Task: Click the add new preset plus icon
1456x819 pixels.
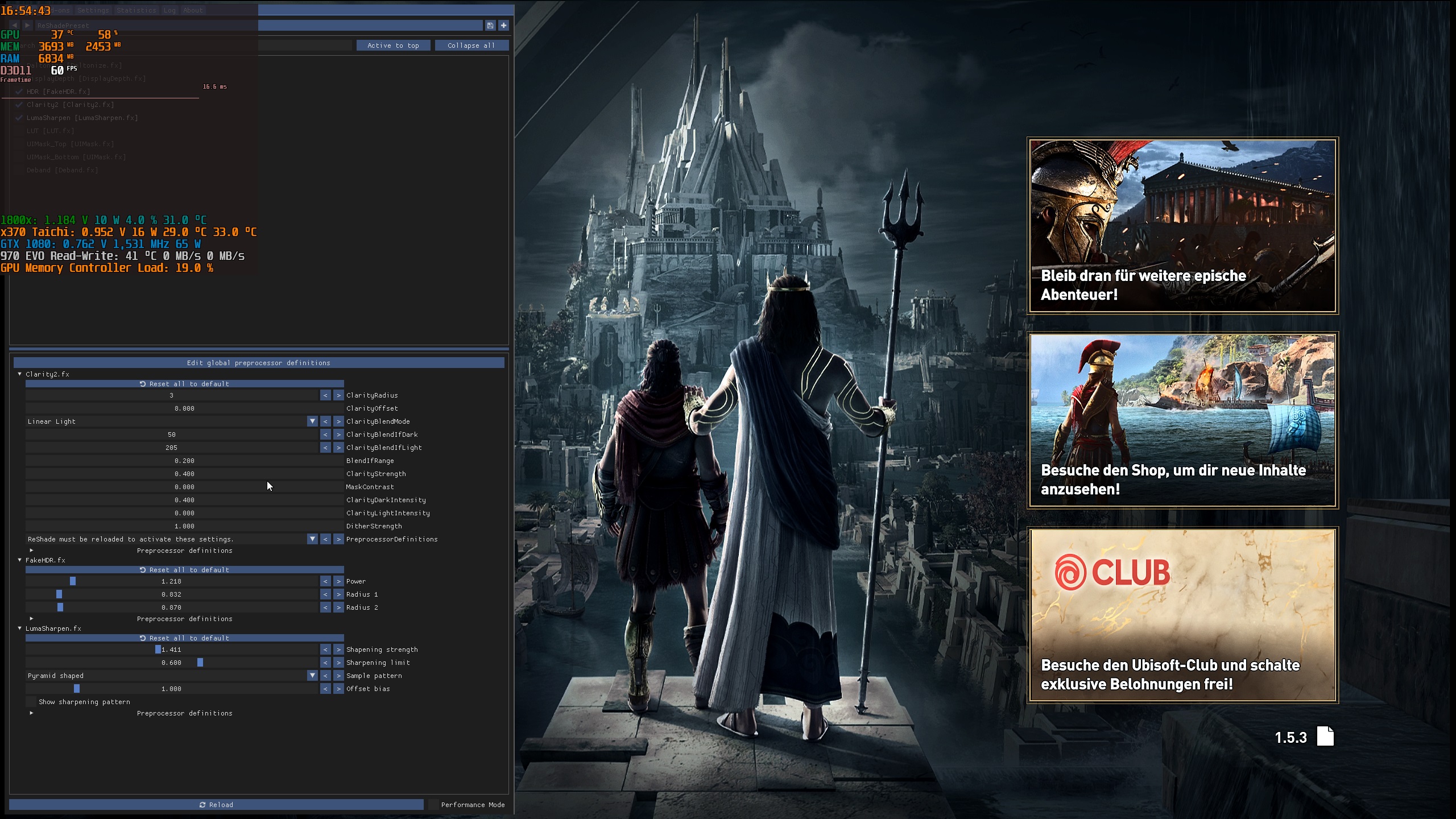Action: pyautogui.click(x=503, y=26)
